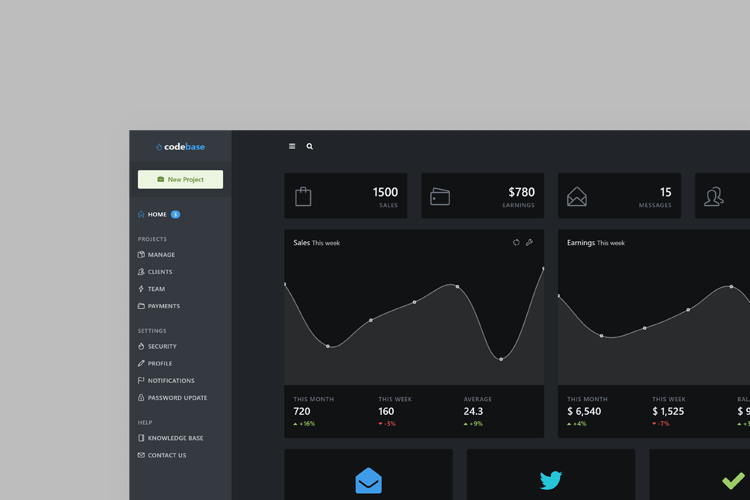Click the Twitter bird icon
This screenshot has width=750, height=500.
(551, 481)
